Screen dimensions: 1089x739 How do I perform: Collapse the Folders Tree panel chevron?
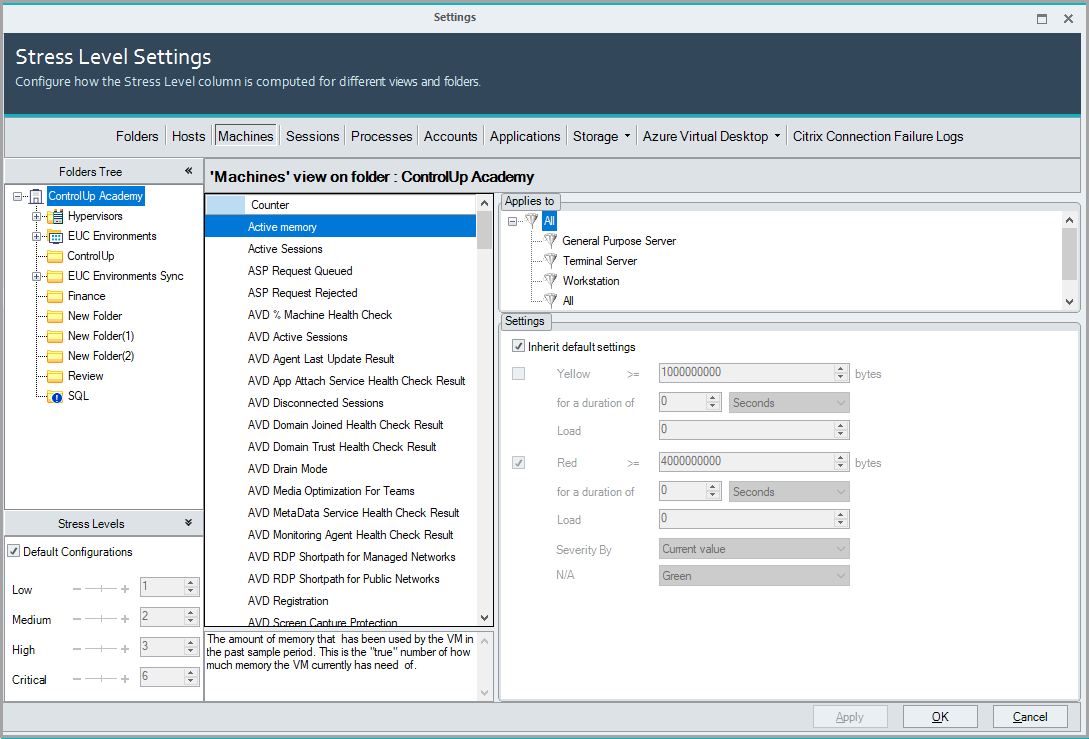click(188, 171)
